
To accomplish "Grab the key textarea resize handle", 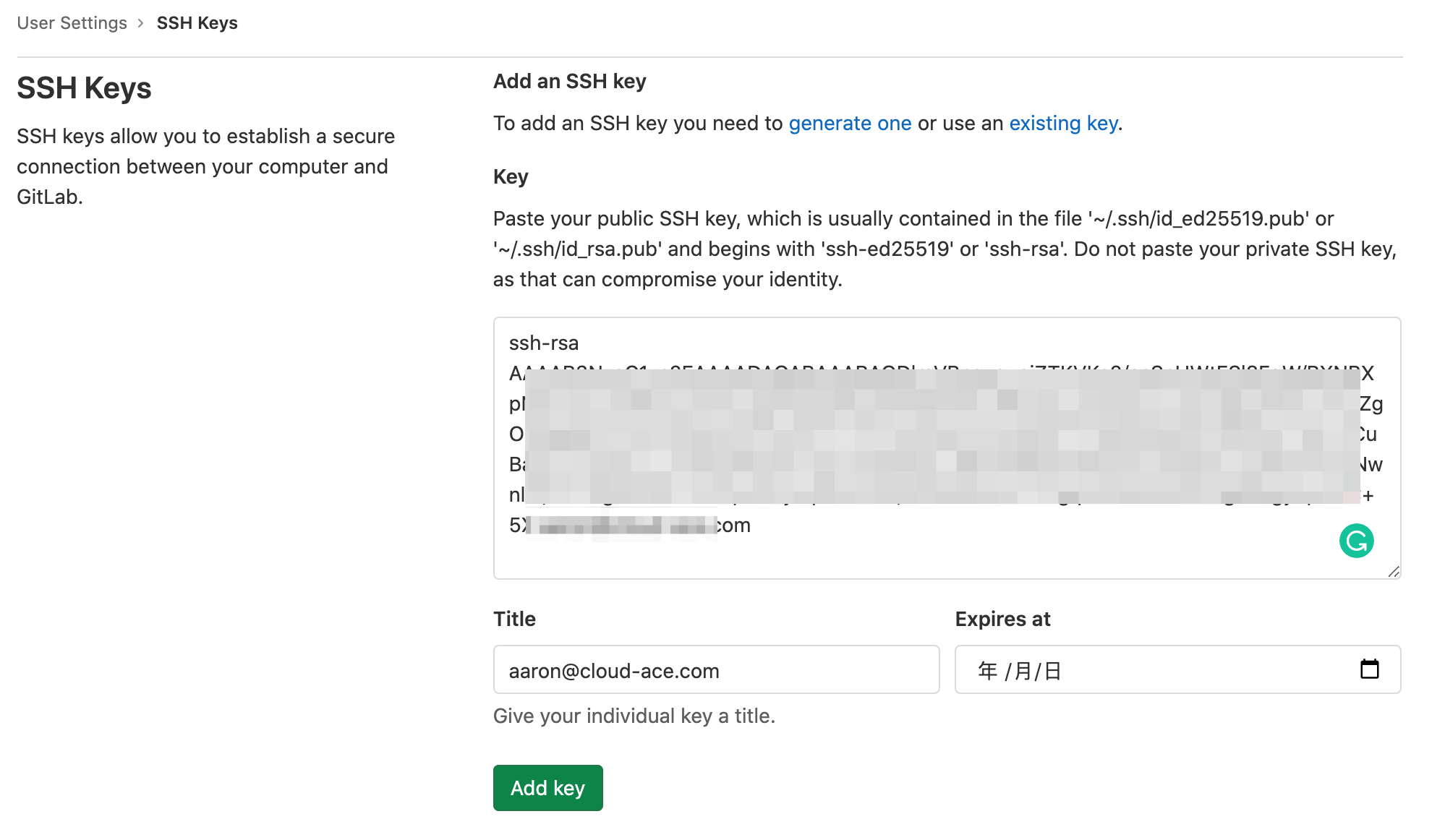I will (1394, 572).
